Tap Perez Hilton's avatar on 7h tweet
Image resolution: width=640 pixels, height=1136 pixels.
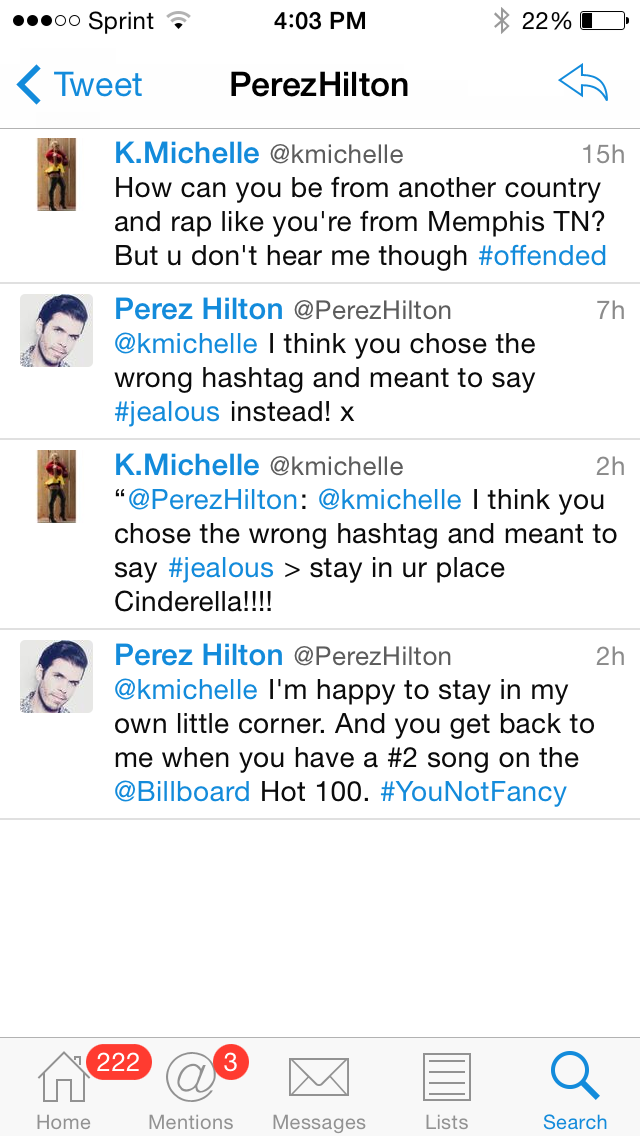pos(57,330)
